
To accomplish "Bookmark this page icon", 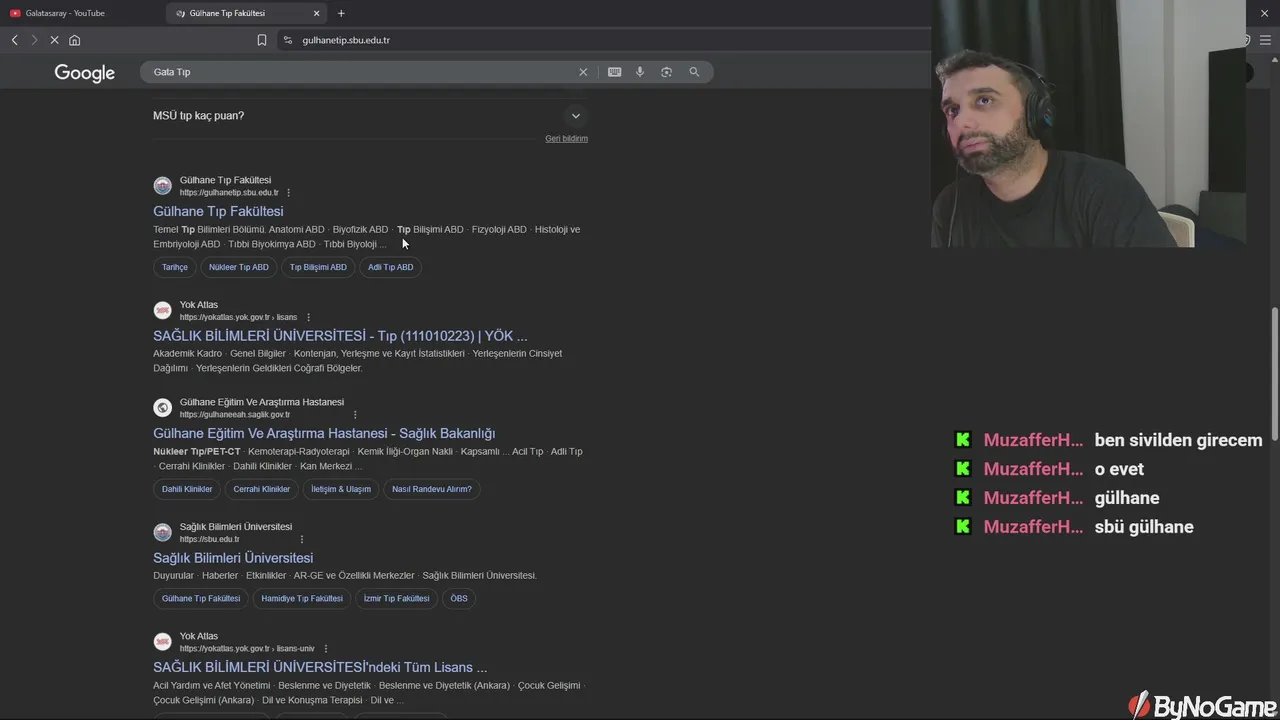I will point(262,40).
